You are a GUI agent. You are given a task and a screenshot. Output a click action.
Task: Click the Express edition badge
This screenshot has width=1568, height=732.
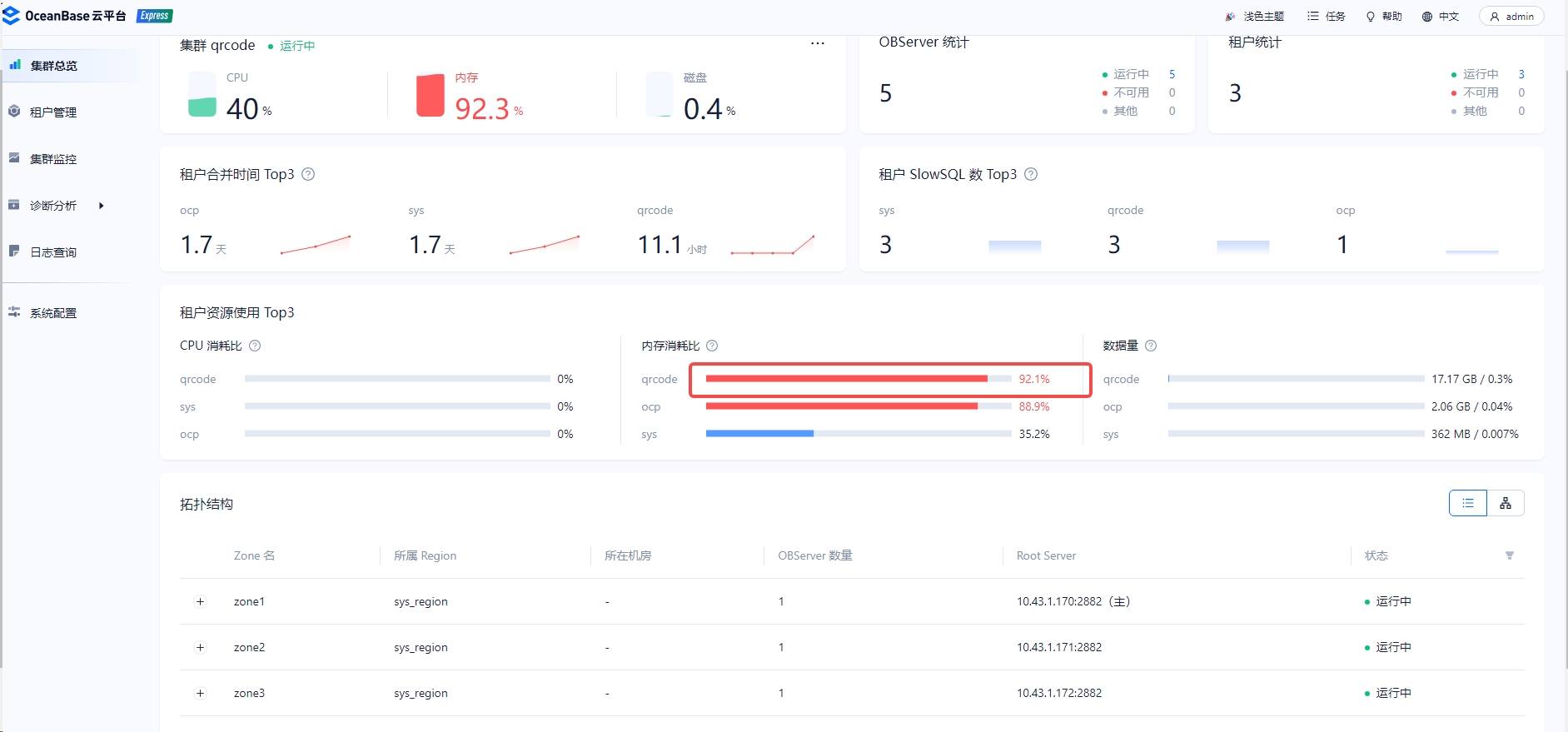[x=155, y=16]
